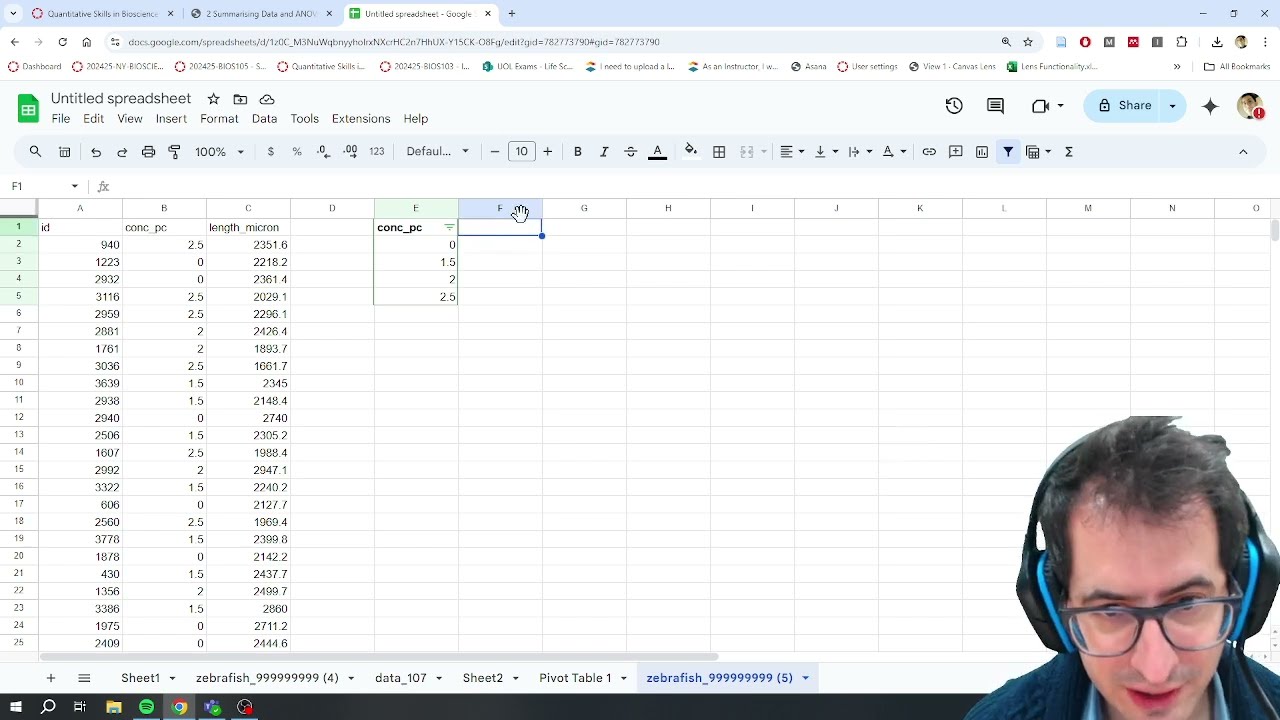Click the File Explorer taskbar icon

tap(114, 707)
